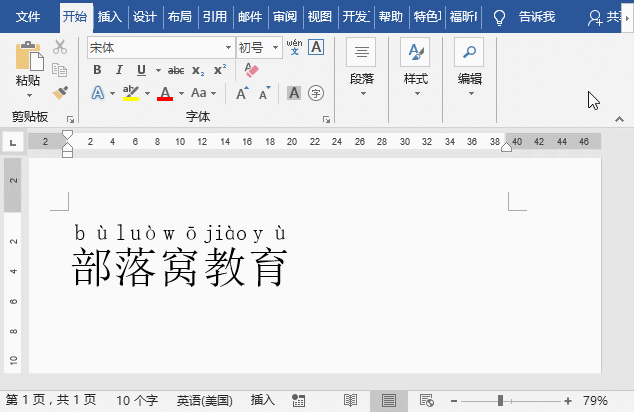Switch to the 插入 ribbon tab
The image size is (634, 412).
click(x=109, y=17)
